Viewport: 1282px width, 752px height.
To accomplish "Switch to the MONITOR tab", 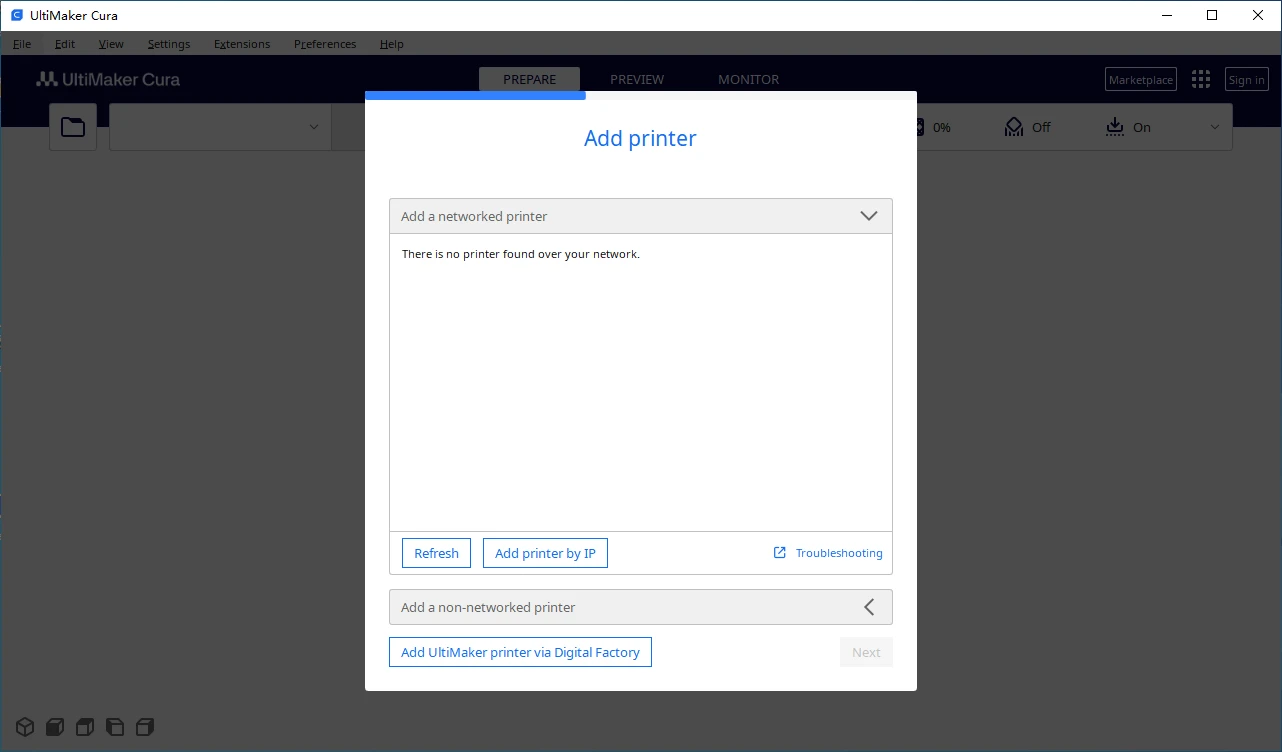I will [x=748, y=80].
